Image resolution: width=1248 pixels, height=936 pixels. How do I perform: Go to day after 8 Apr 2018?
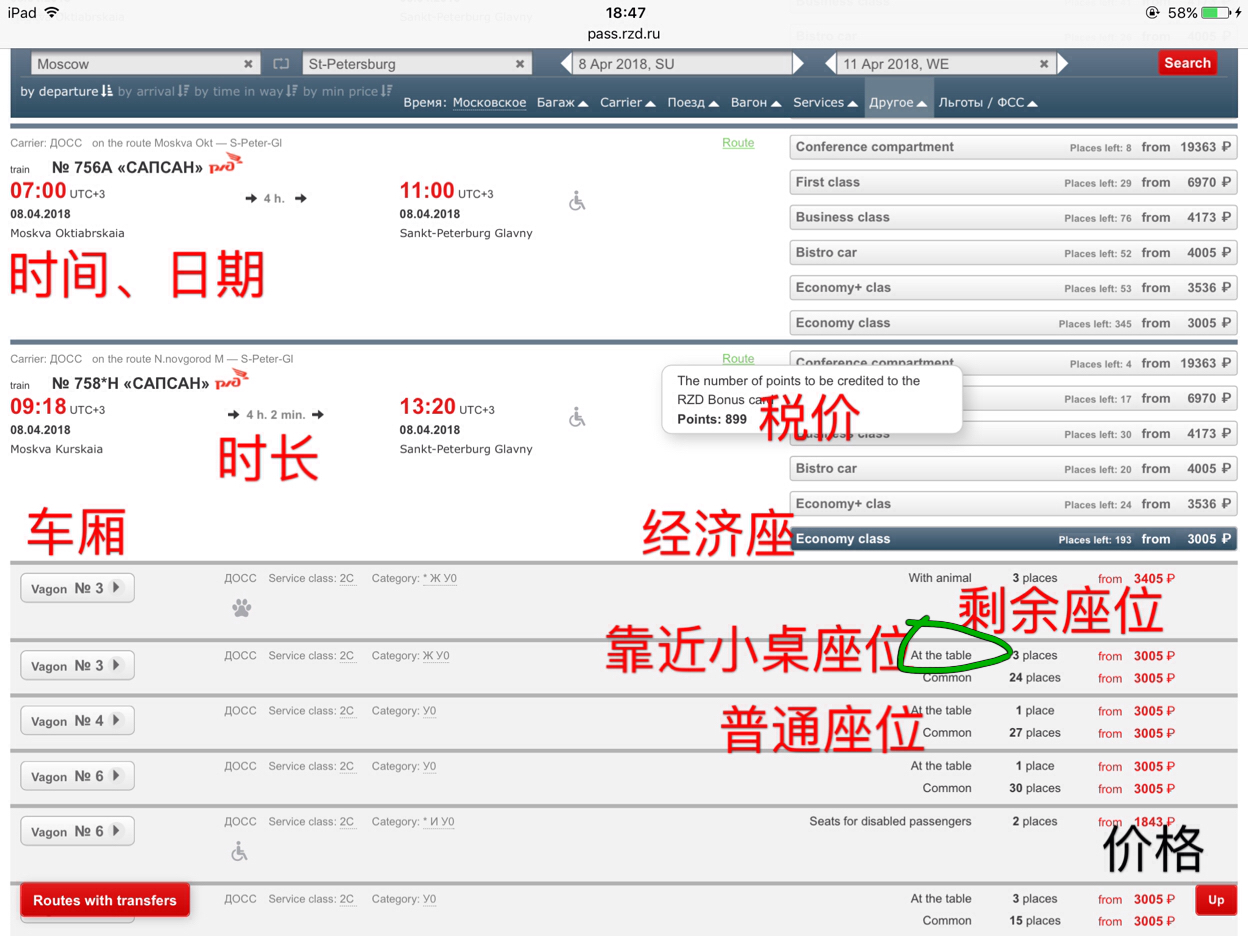(x=798, y=64)
